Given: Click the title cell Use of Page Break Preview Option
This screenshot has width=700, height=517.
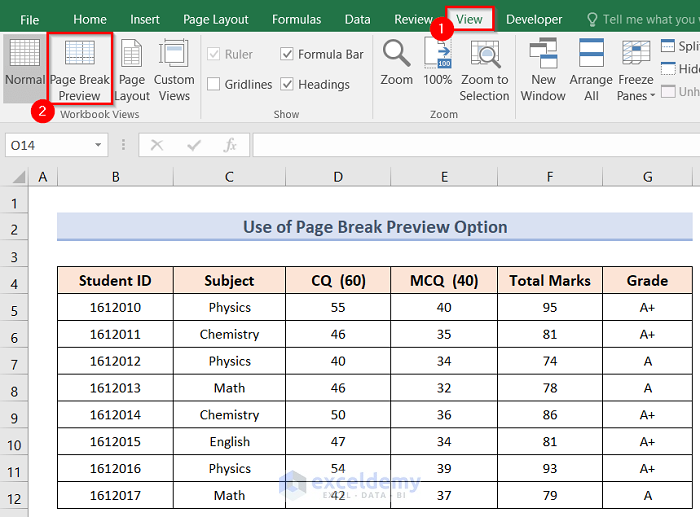Looking at the screenshot, I should point(375,227).
